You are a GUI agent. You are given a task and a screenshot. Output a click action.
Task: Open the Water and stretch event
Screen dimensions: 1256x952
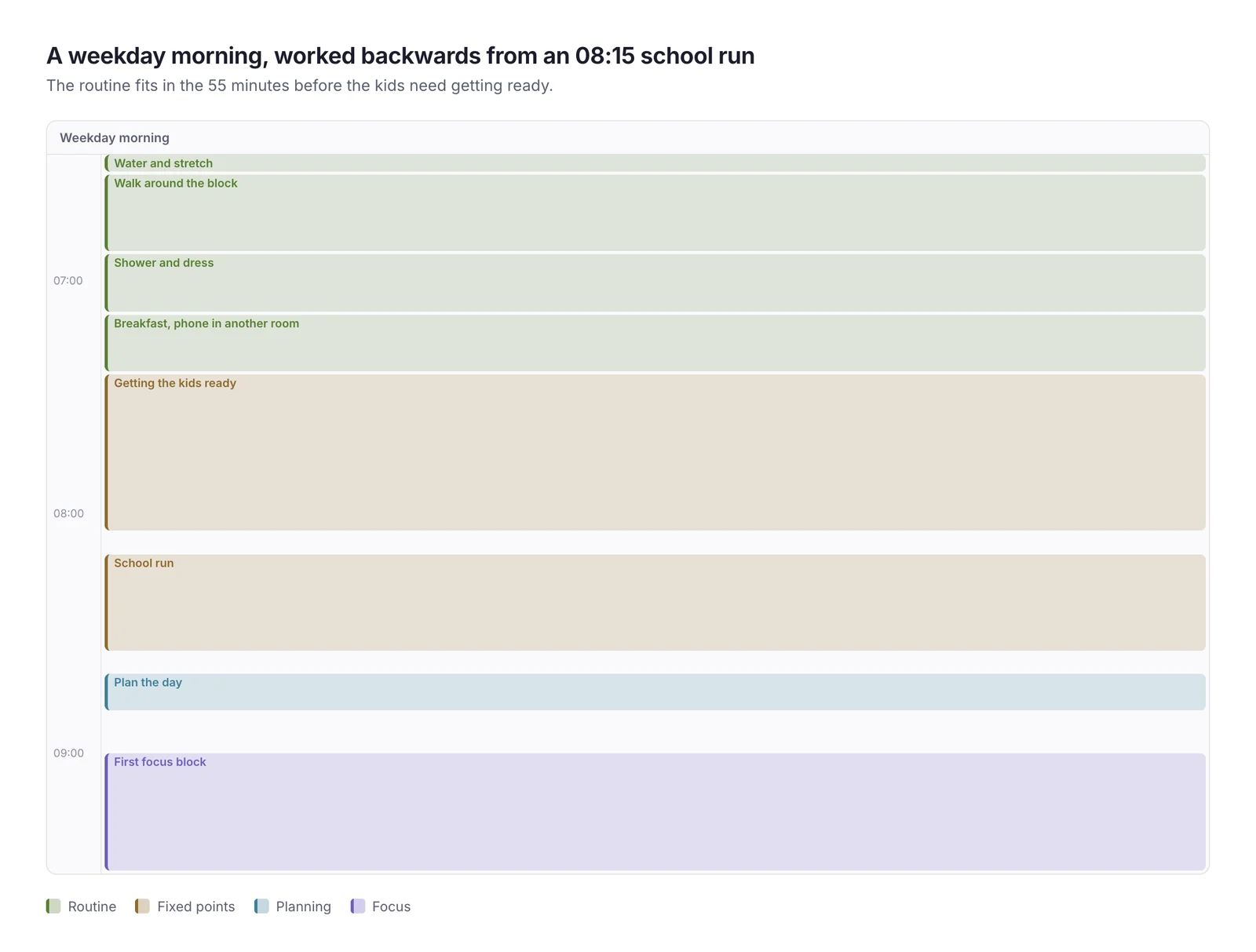tap(655, 163)
